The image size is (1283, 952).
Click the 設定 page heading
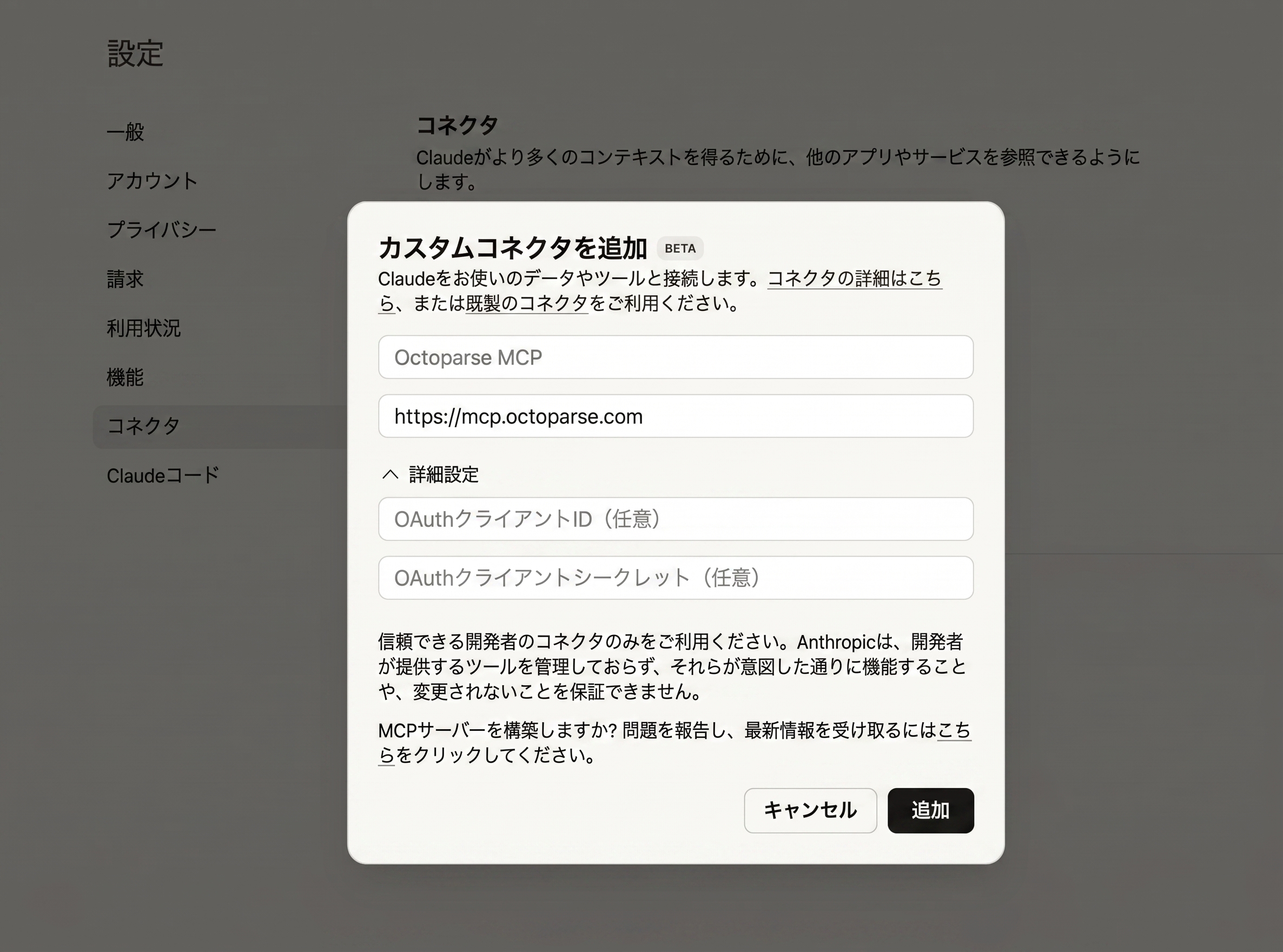point(135,54)
